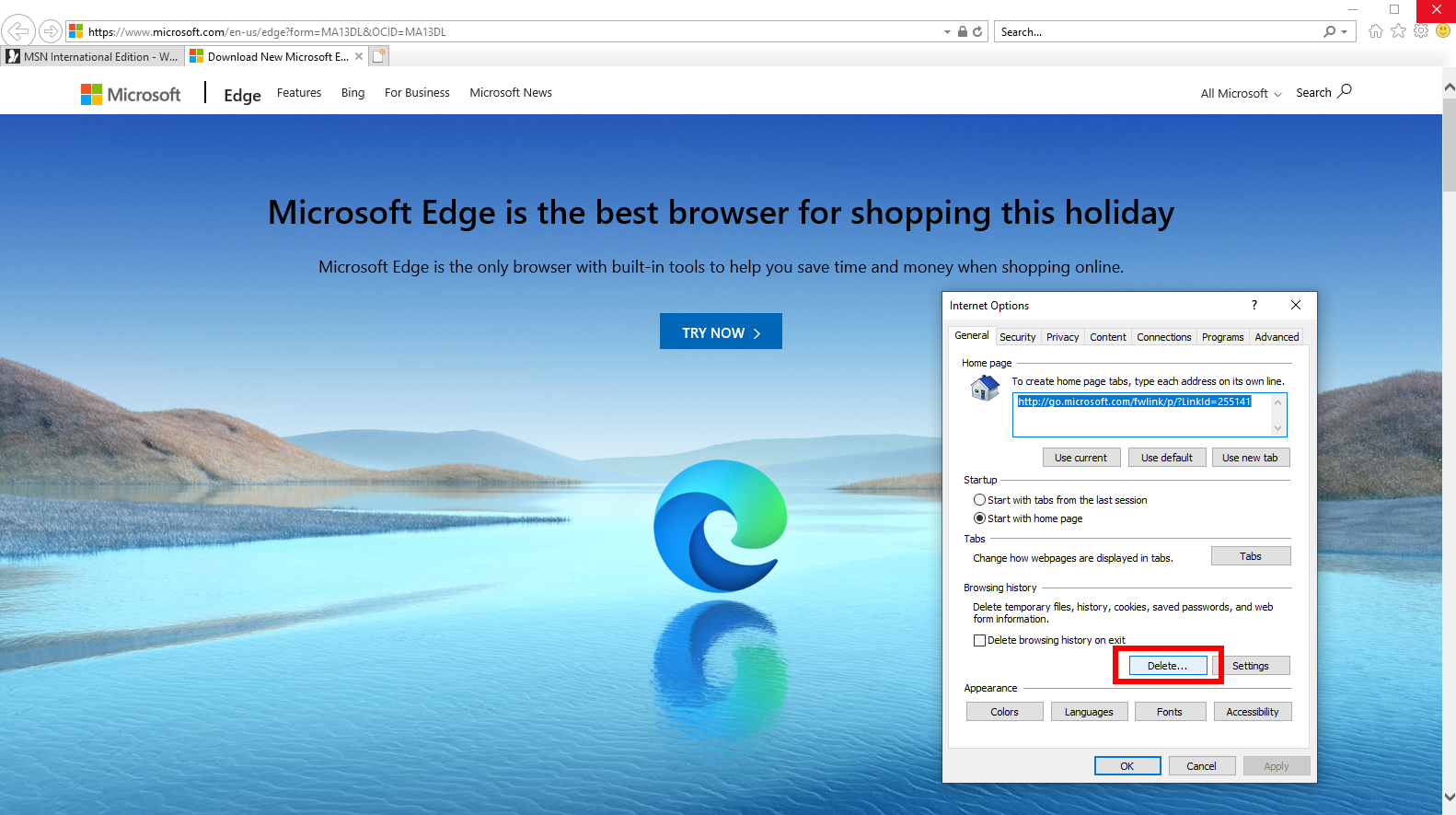The height and width of the screenshot is (815, 1456).
Task: Select 'Start with home page' radio option
Action: (979, 518)
